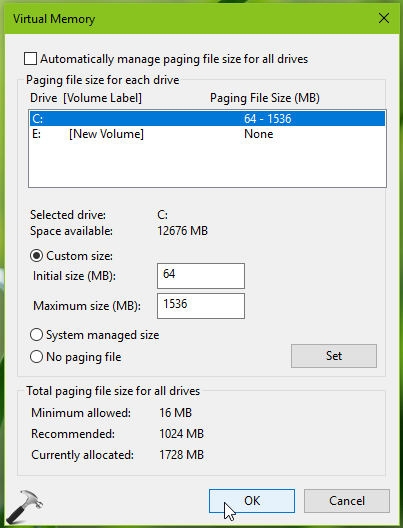Click the Automatically manage paging file label
Screen dimensions: 403x528
tap(174, 59)
